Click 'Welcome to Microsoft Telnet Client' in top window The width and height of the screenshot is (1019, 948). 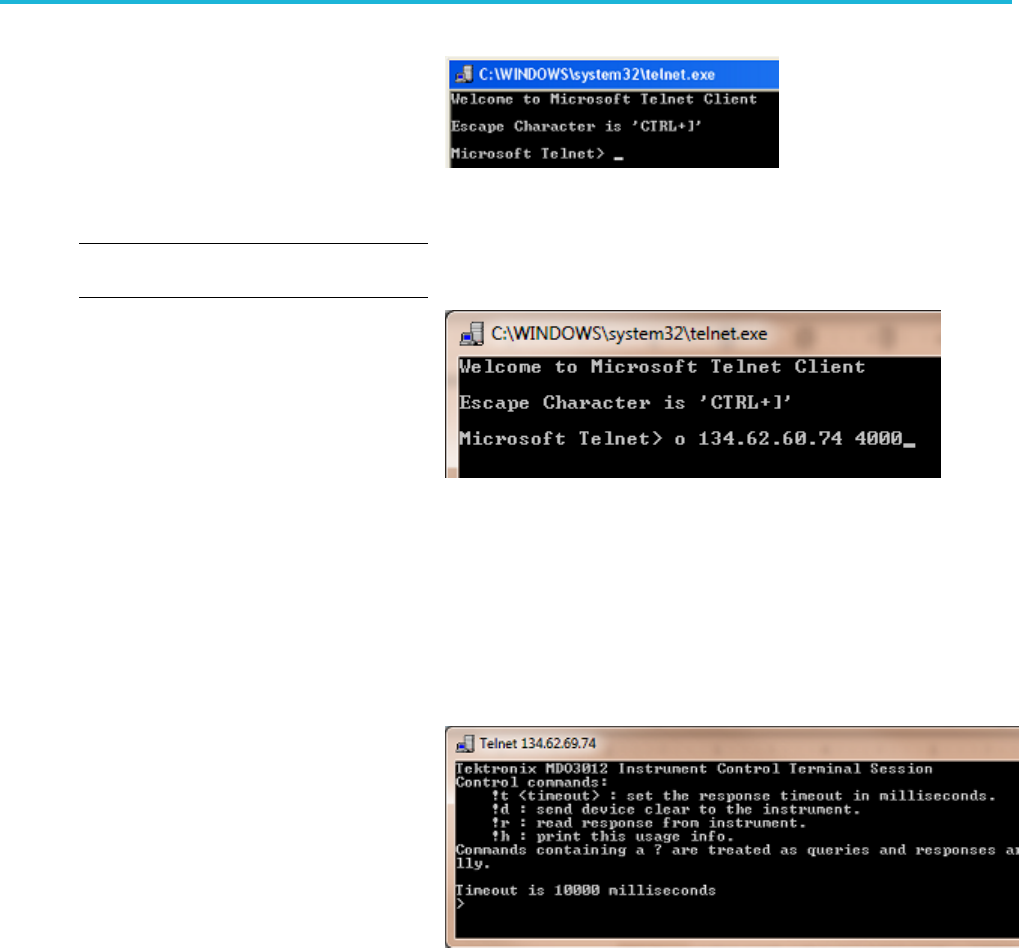click(x=604, y=99)
